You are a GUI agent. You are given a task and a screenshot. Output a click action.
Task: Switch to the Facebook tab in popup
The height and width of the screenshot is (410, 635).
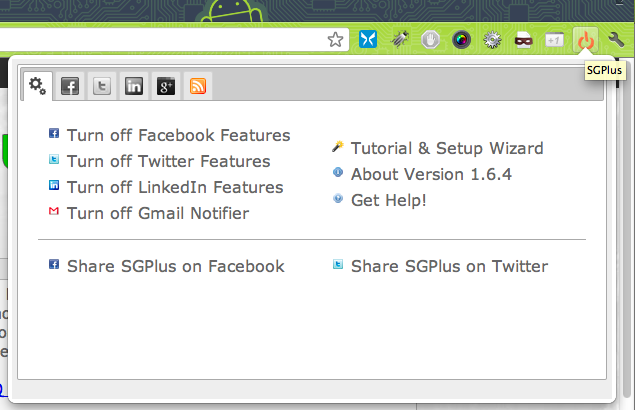pos(70,86)
